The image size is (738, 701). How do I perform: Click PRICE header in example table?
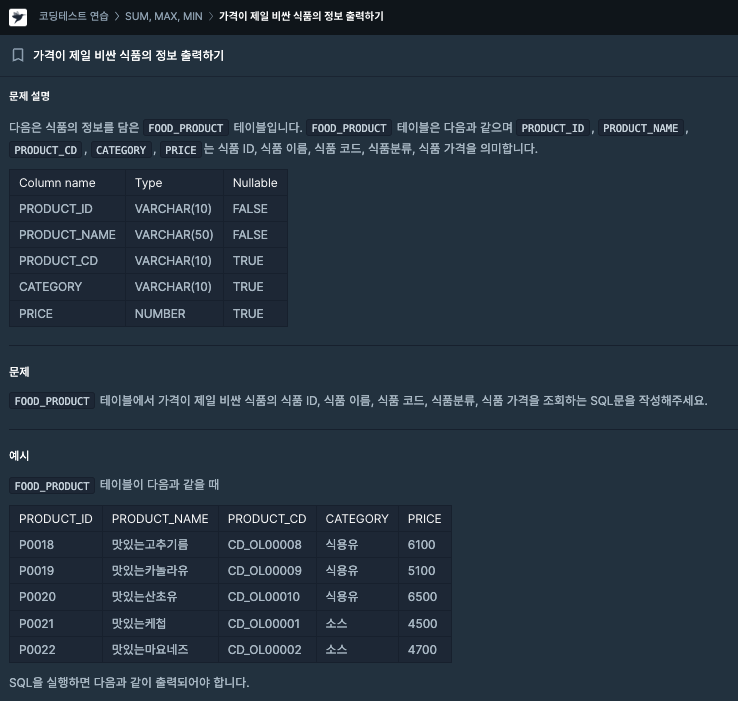pyautogui.click(x=425, y=519)
